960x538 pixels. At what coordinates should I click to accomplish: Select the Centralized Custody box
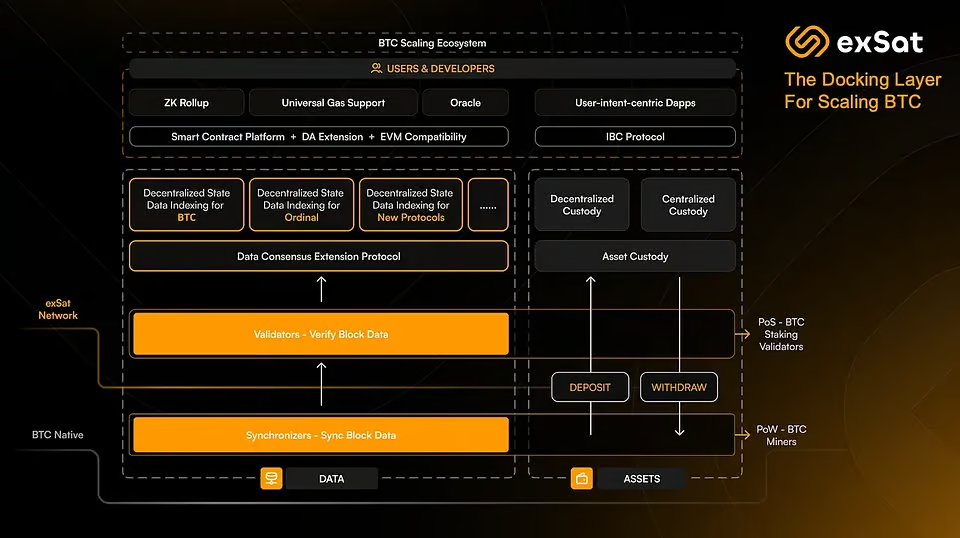pos(688,205)
